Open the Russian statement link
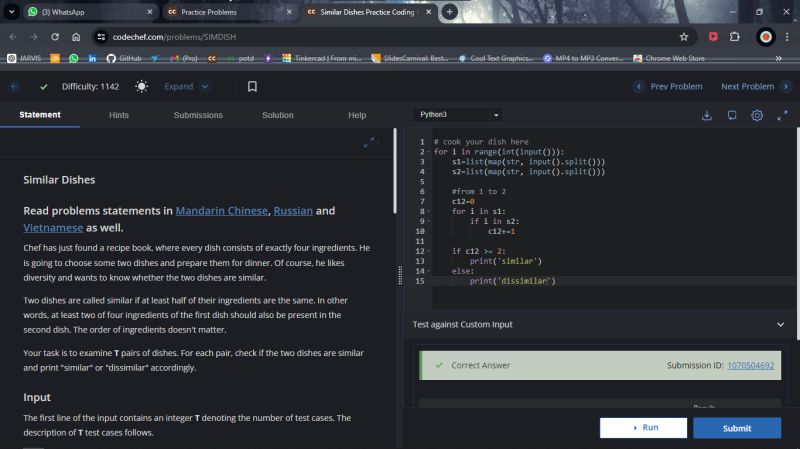This screenshot has height=449, width=800. pos(293,211)
